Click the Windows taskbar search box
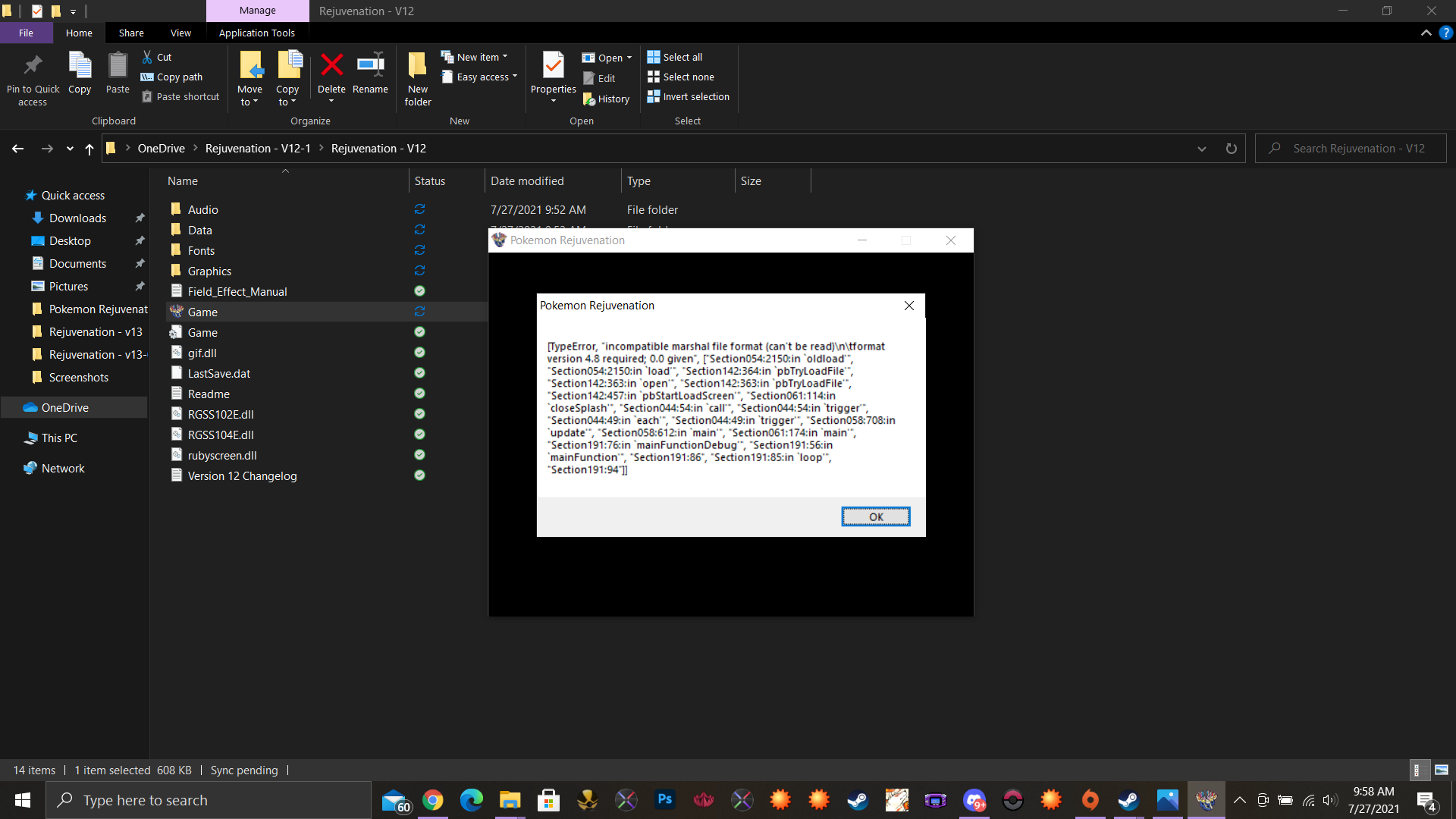The image size is (1456, 819). 209,800
